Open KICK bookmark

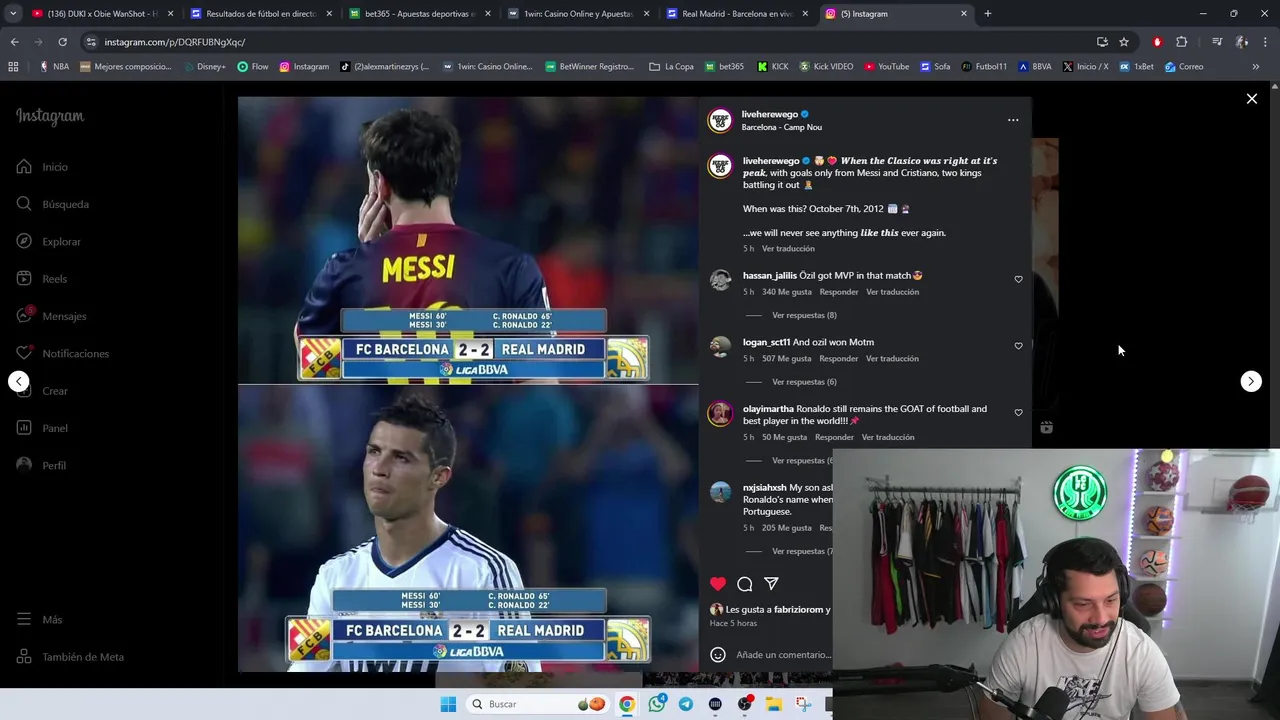tap(773, 67)
